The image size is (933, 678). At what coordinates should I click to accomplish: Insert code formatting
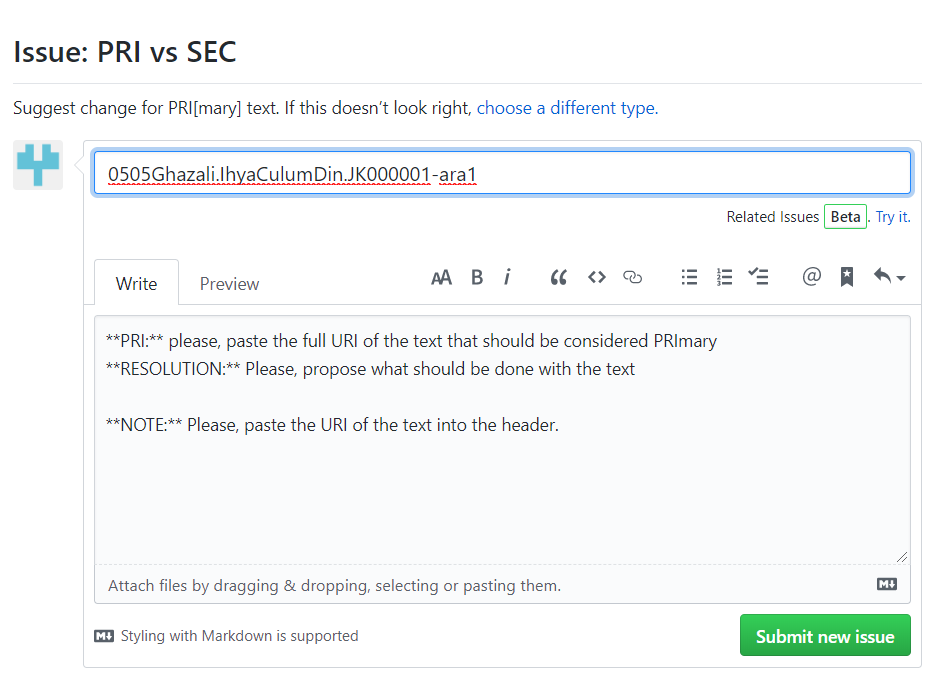click(x=596, y=278)
